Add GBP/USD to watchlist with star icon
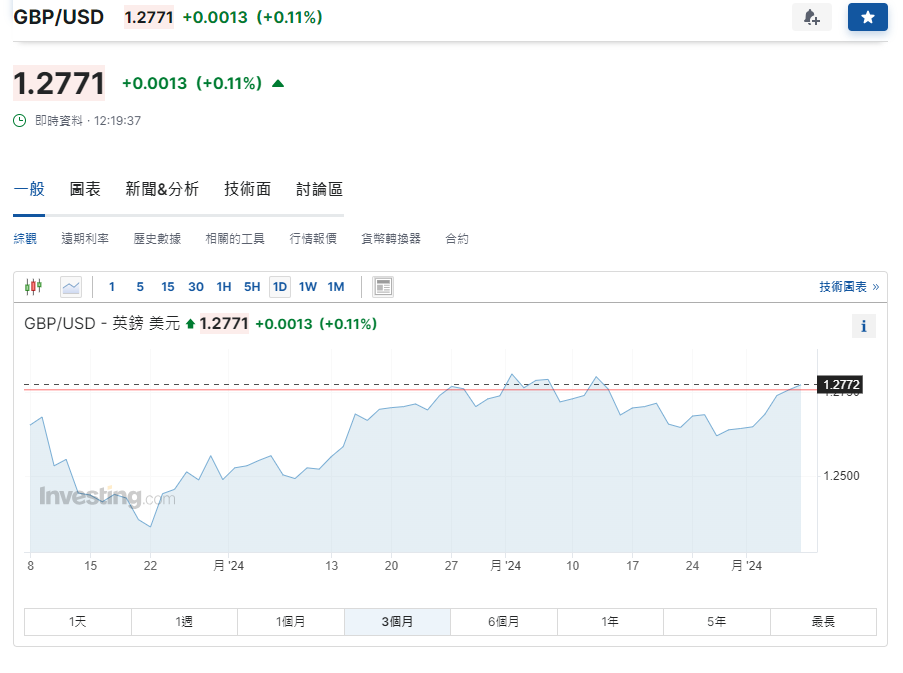Screen dimensions: 903x673 point(867,17)
